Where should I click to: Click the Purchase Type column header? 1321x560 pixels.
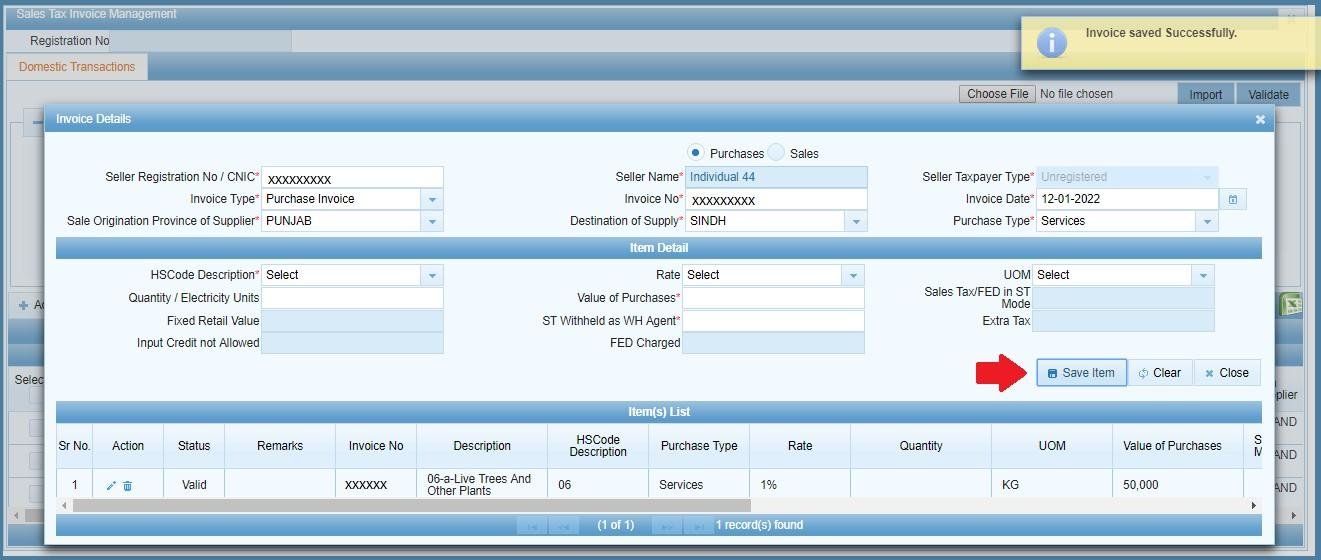click(698, 446)
